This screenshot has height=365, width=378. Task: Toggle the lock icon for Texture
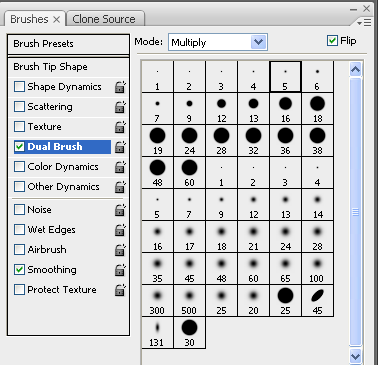[120, 127]
